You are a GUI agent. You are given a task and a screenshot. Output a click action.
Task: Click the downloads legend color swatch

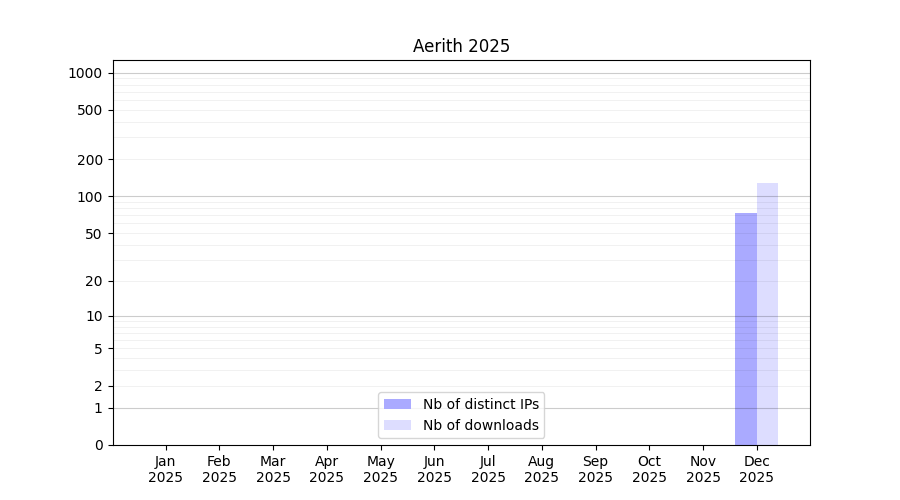tap(397, 425)
